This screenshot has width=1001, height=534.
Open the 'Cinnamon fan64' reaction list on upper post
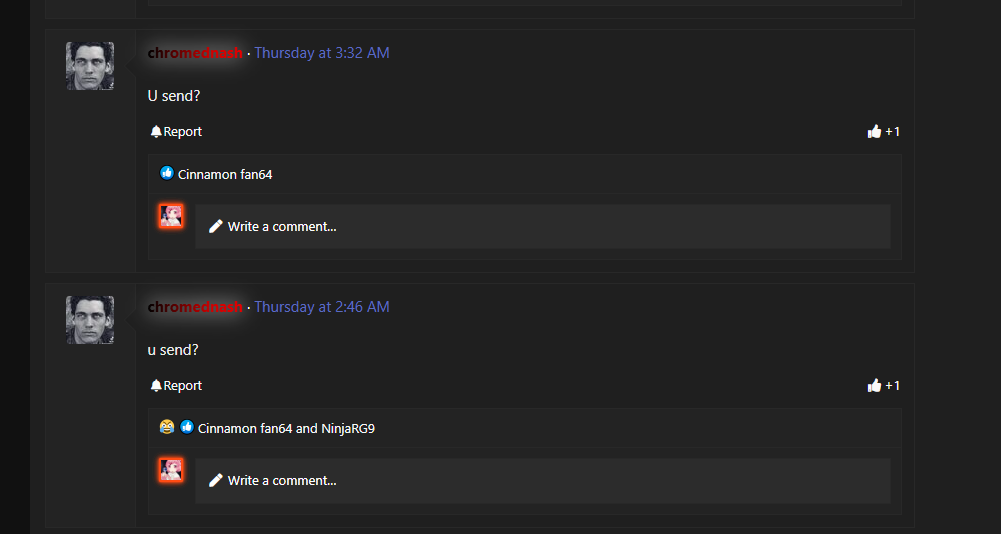pyautogui.click(x=225, y=174)
